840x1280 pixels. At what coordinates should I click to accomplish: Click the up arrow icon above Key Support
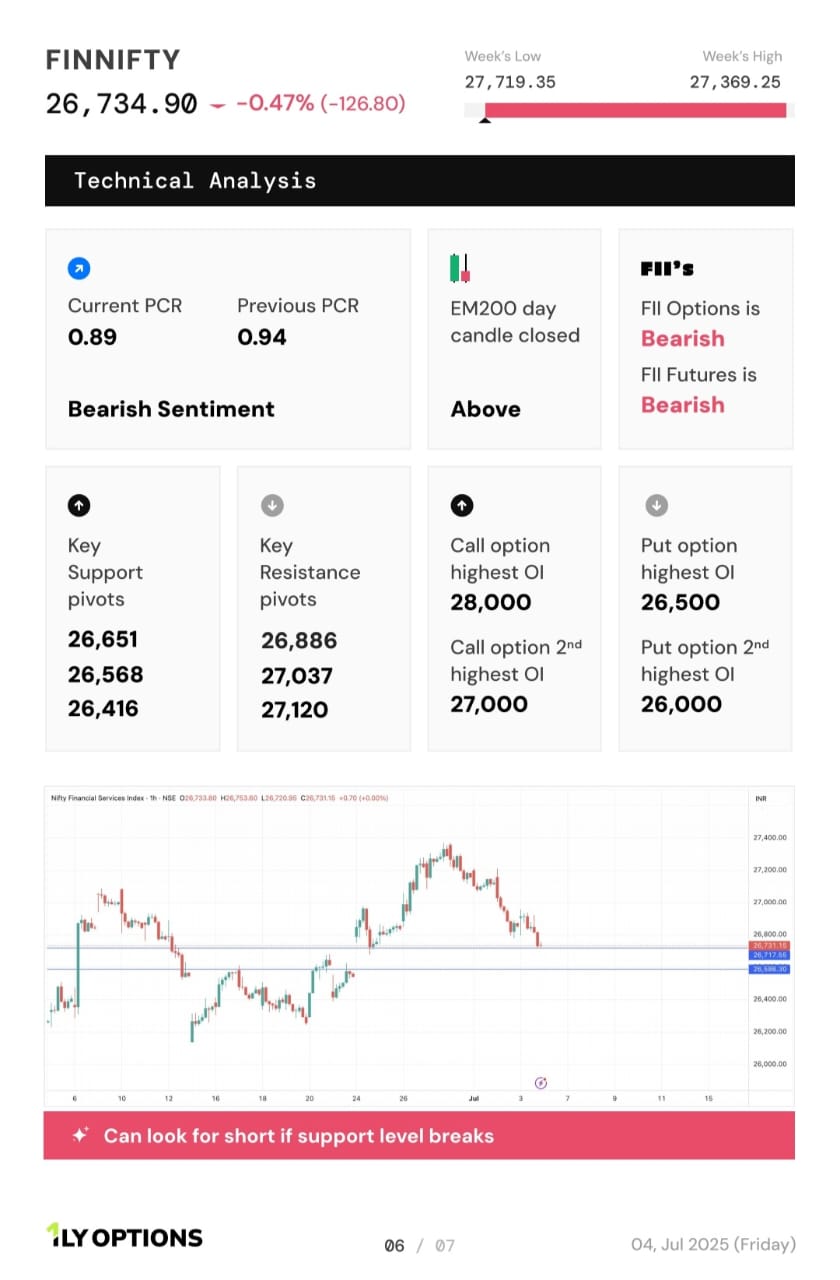pos(79,506)
